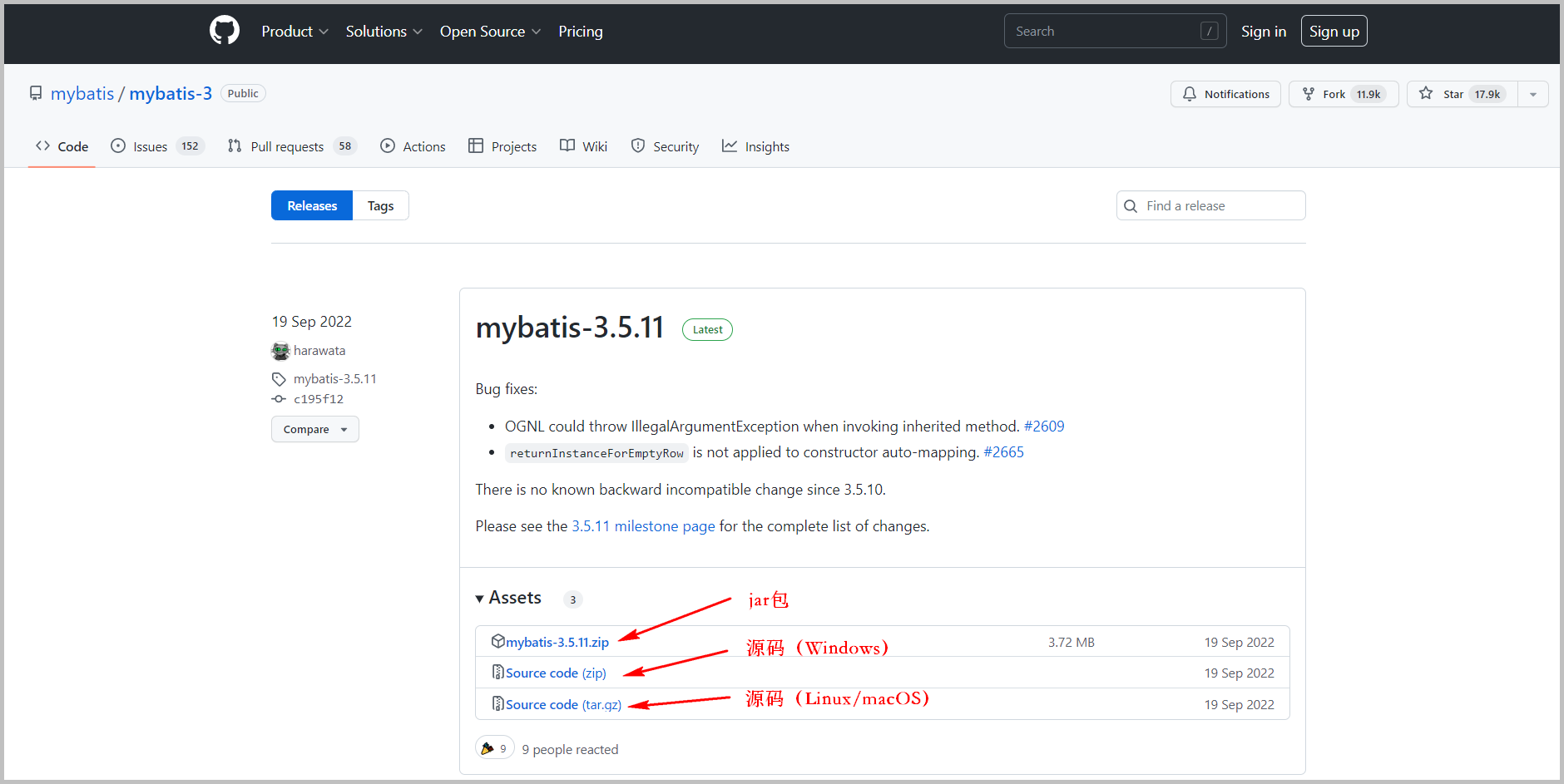Click the GitHub logo icon
Image resolution: width=1564 pixels, height=784 pixels.
pyautogui.click(x=225, y=31)
